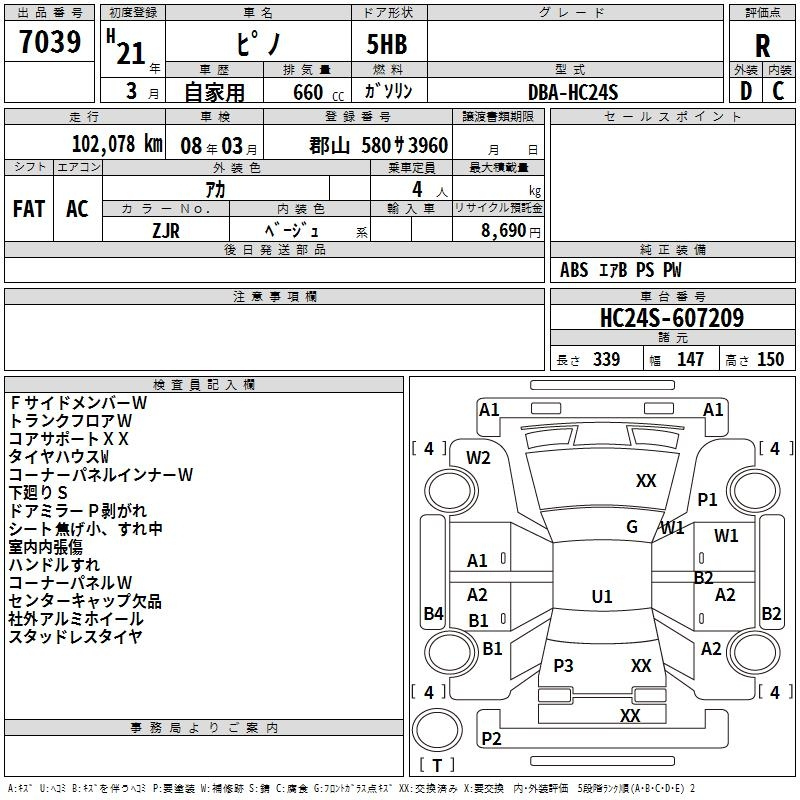Click the exterior grade D

click(745, 91)
